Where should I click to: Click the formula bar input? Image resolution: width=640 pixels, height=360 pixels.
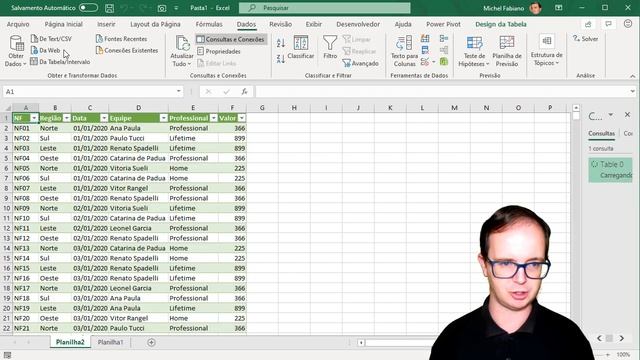coord(442,91)
